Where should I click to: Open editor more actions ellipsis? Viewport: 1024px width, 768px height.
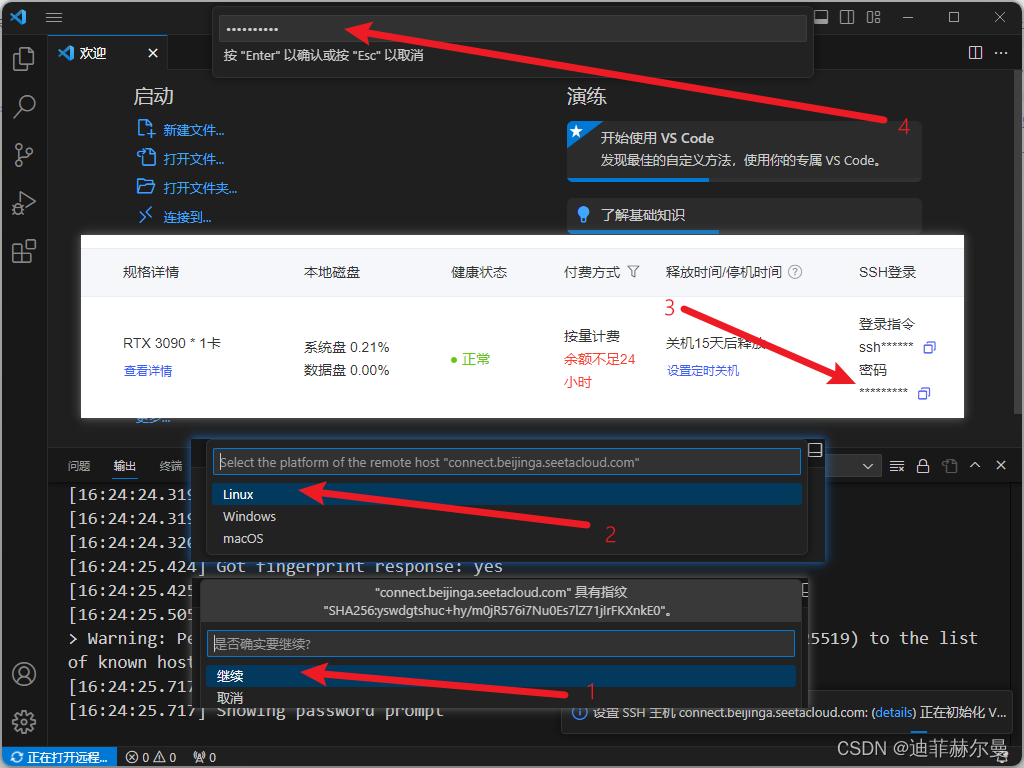[1000, 53]
